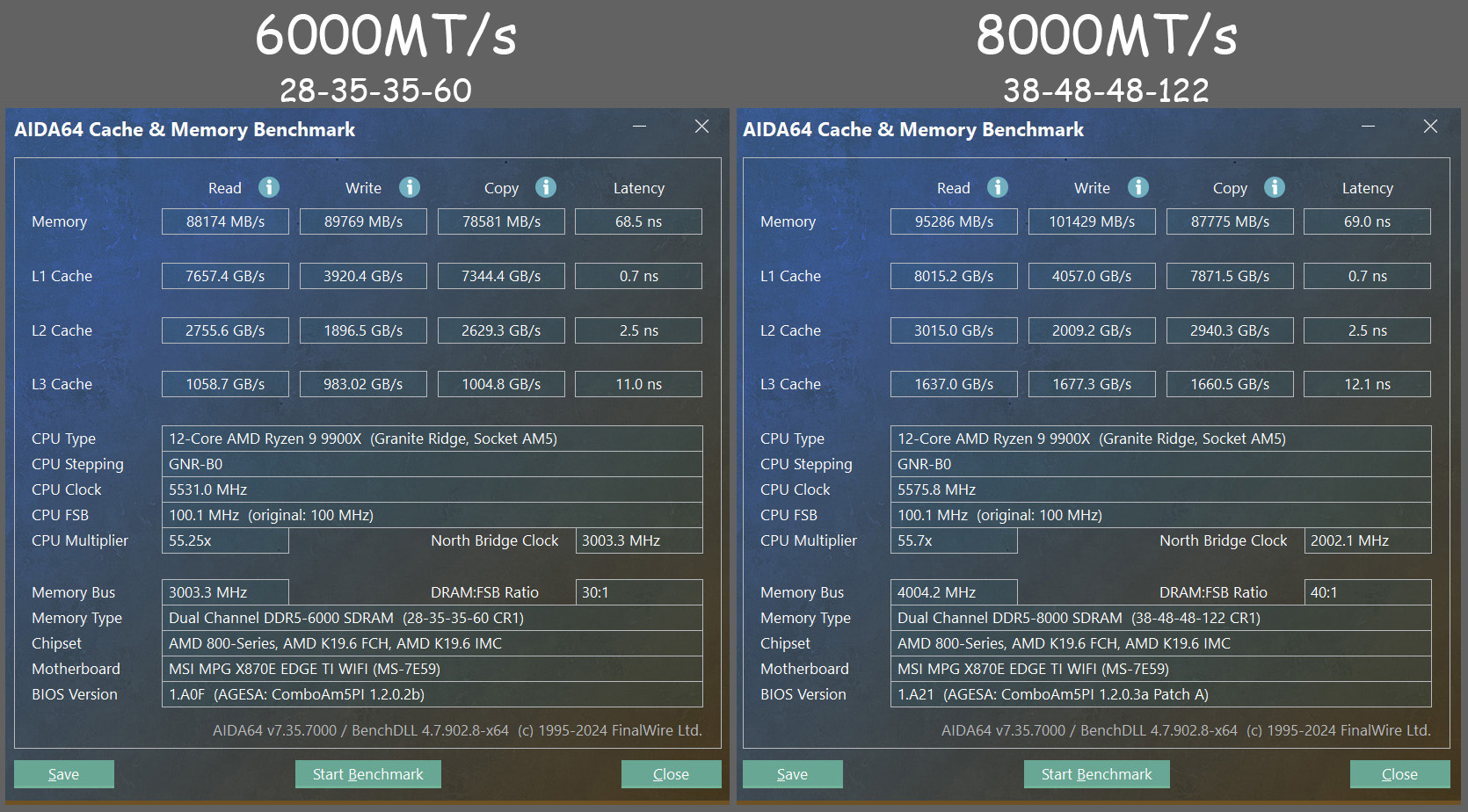Select L3 Cache write 983.02 GB/s
Screen dimensions: 1468x812
363,384
